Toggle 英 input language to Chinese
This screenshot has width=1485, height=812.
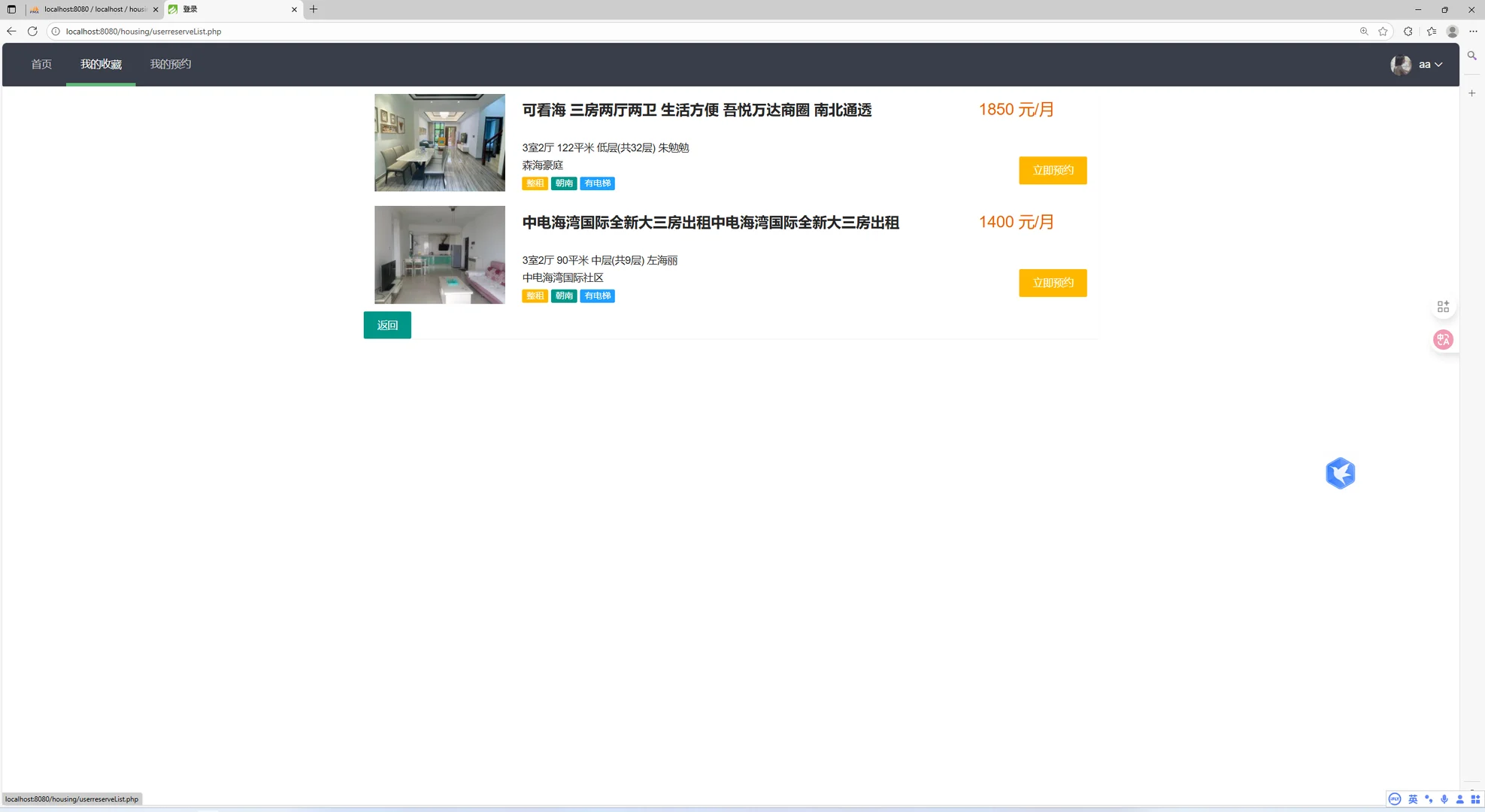(1413, 799)
